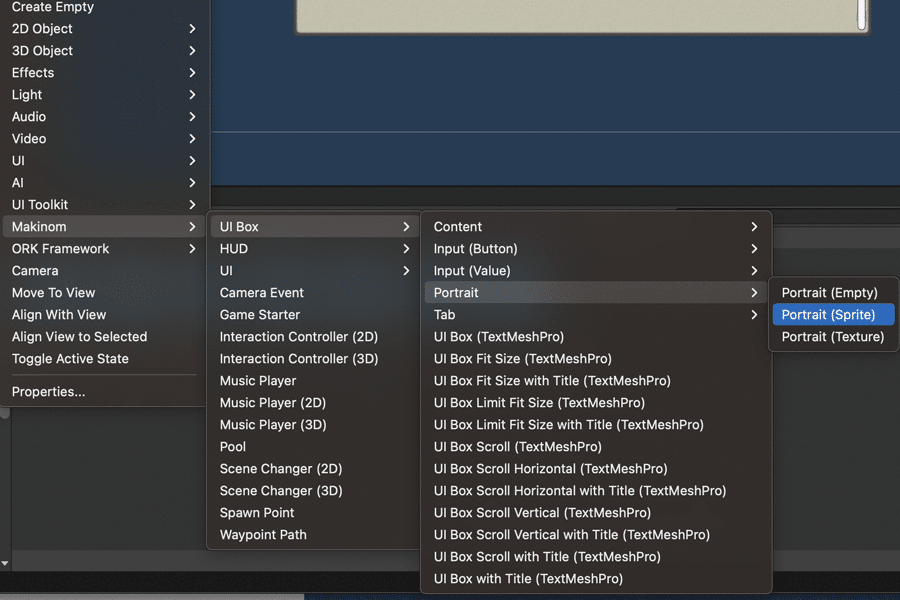
Task: Add an Interaction Controller (3D)
Action: coord(314,359)
